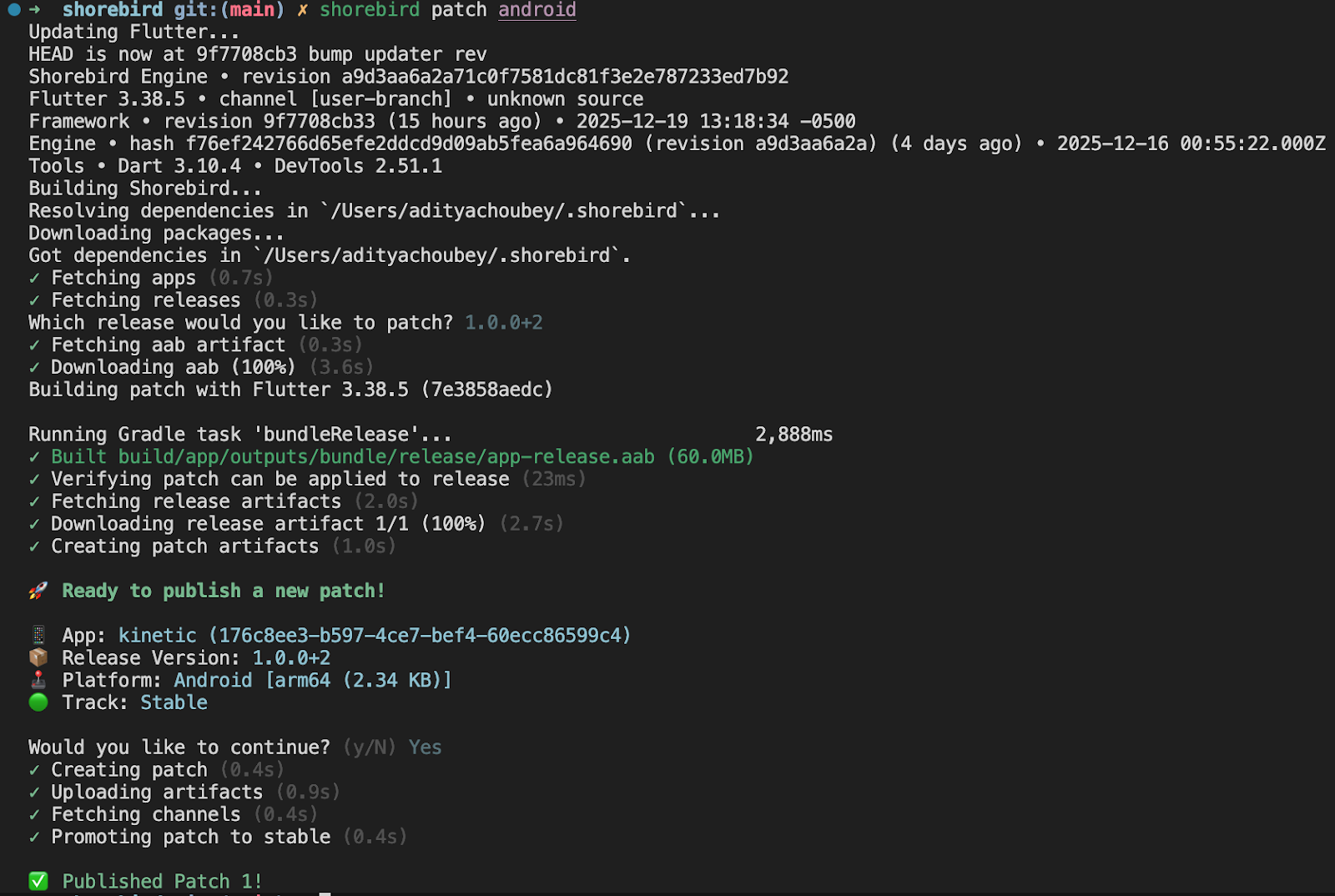Click 'Ready to publish a new patch!' text
The height and width of the screenshot is (896, 1335).
tap(224, 591)
